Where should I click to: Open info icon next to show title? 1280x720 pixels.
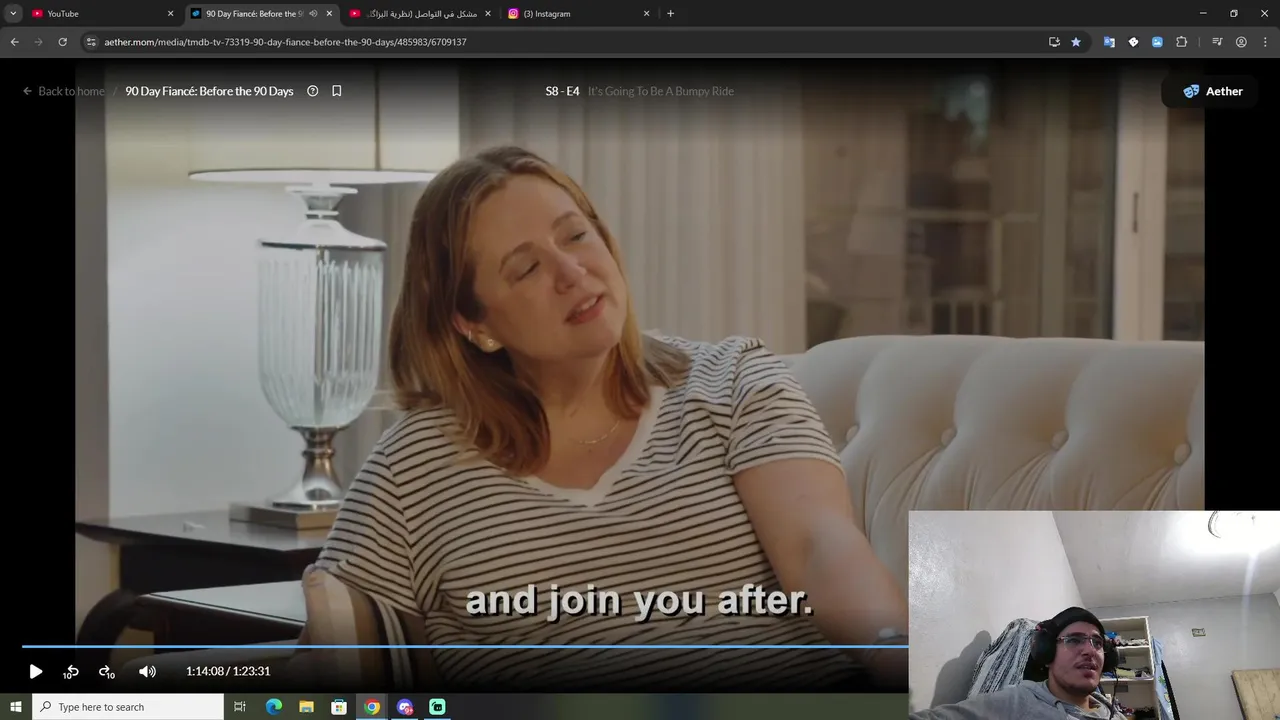pos(312,91)
